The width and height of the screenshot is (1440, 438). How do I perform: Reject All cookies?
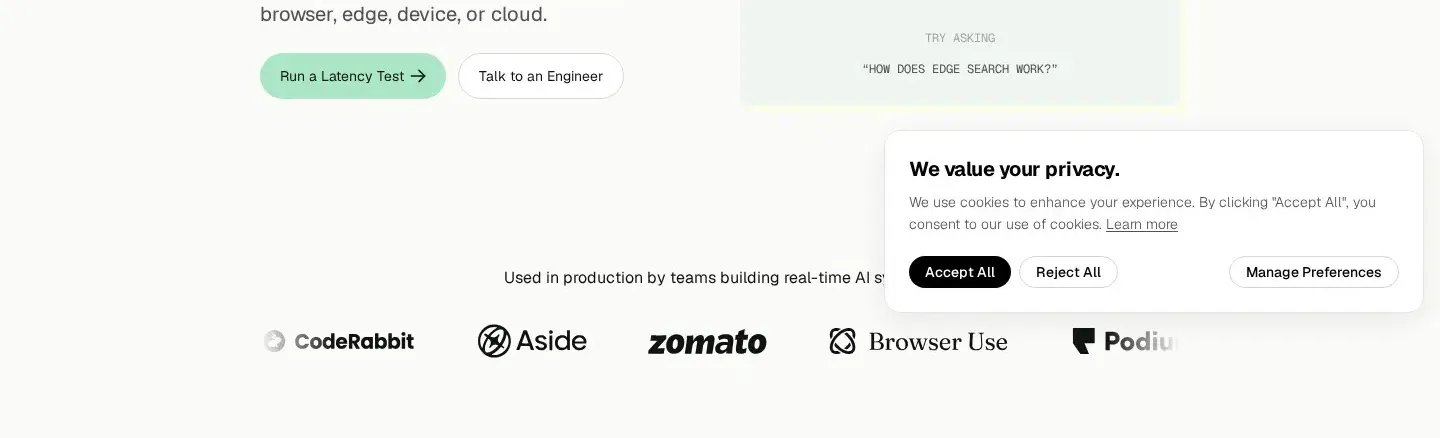(1068, 272)
